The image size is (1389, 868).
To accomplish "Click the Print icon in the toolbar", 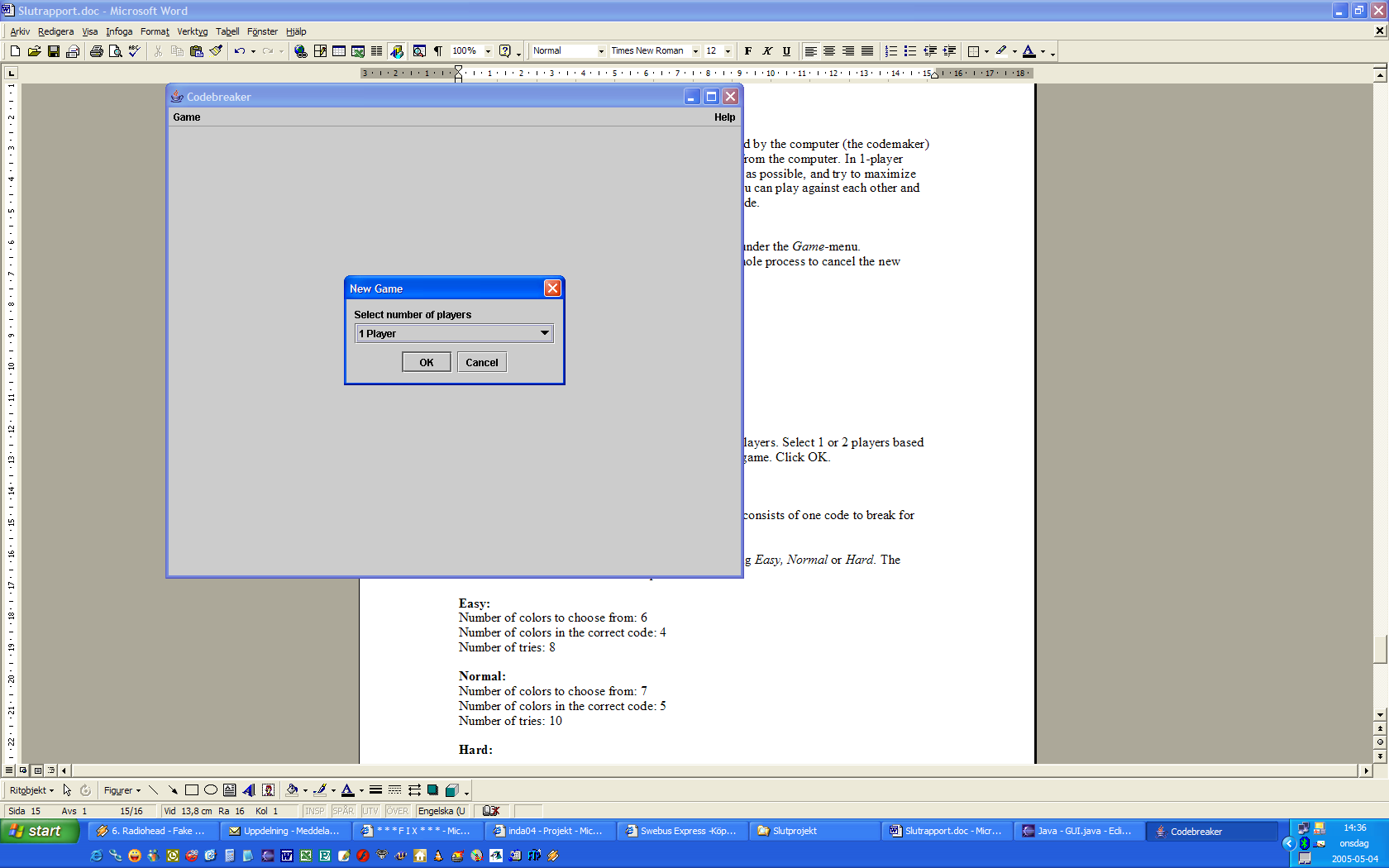I will click(x=97, y=51).
